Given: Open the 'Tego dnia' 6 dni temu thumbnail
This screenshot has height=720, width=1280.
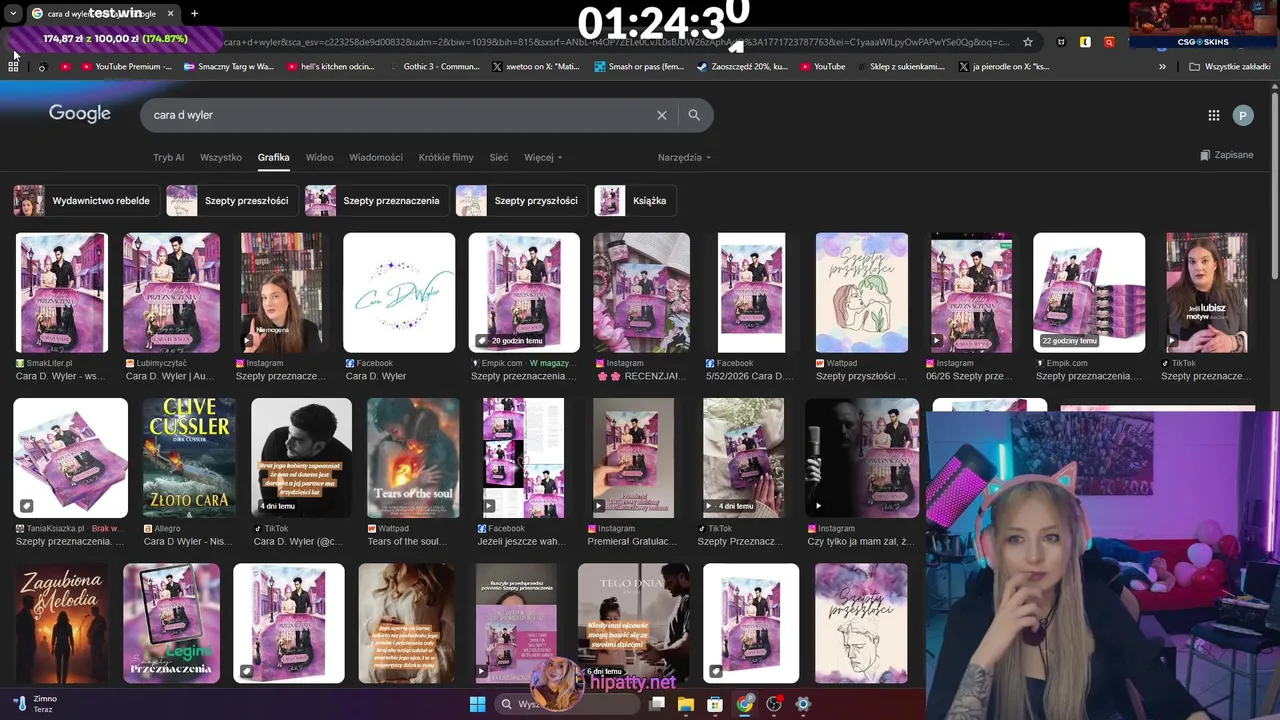Looking at the screenshot, I should 633,623.
